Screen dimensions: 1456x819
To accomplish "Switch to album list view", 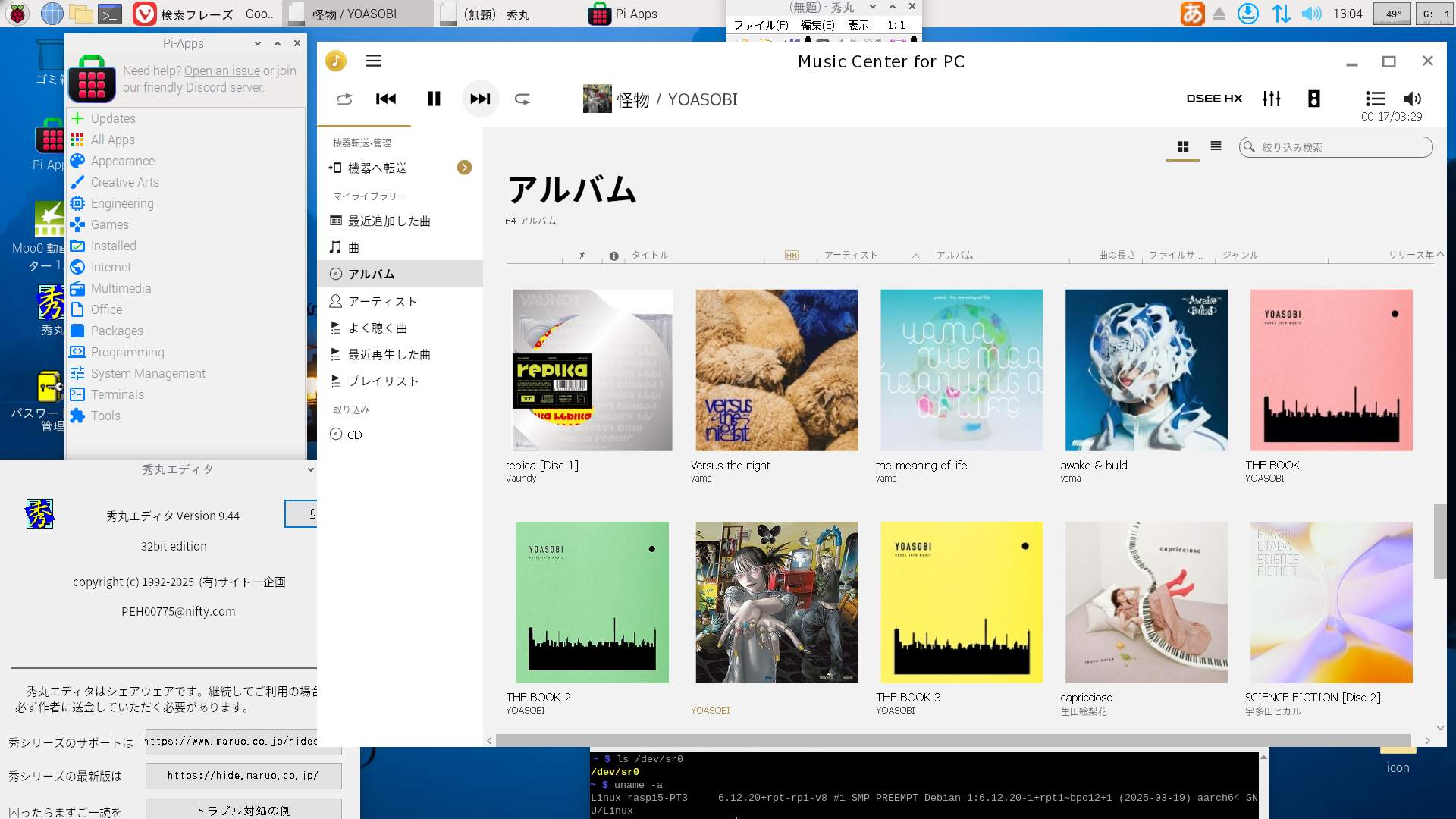I will point(1216,146).
